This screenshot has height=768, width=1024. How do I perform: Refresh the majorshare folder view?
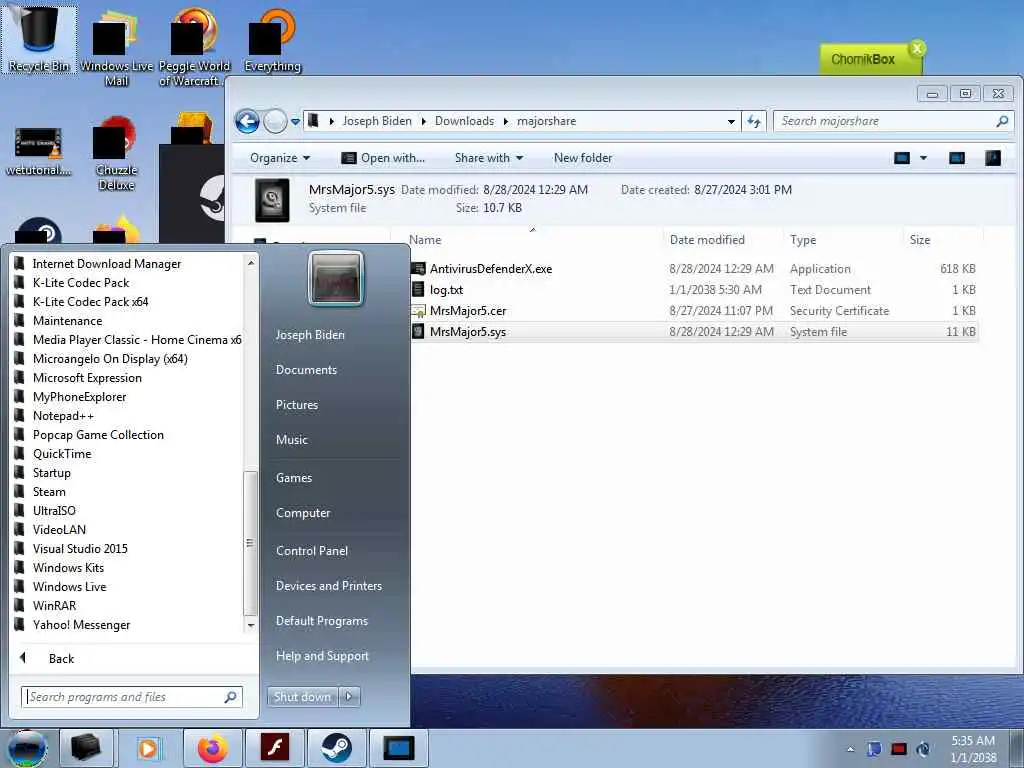(x=754, y=121)
